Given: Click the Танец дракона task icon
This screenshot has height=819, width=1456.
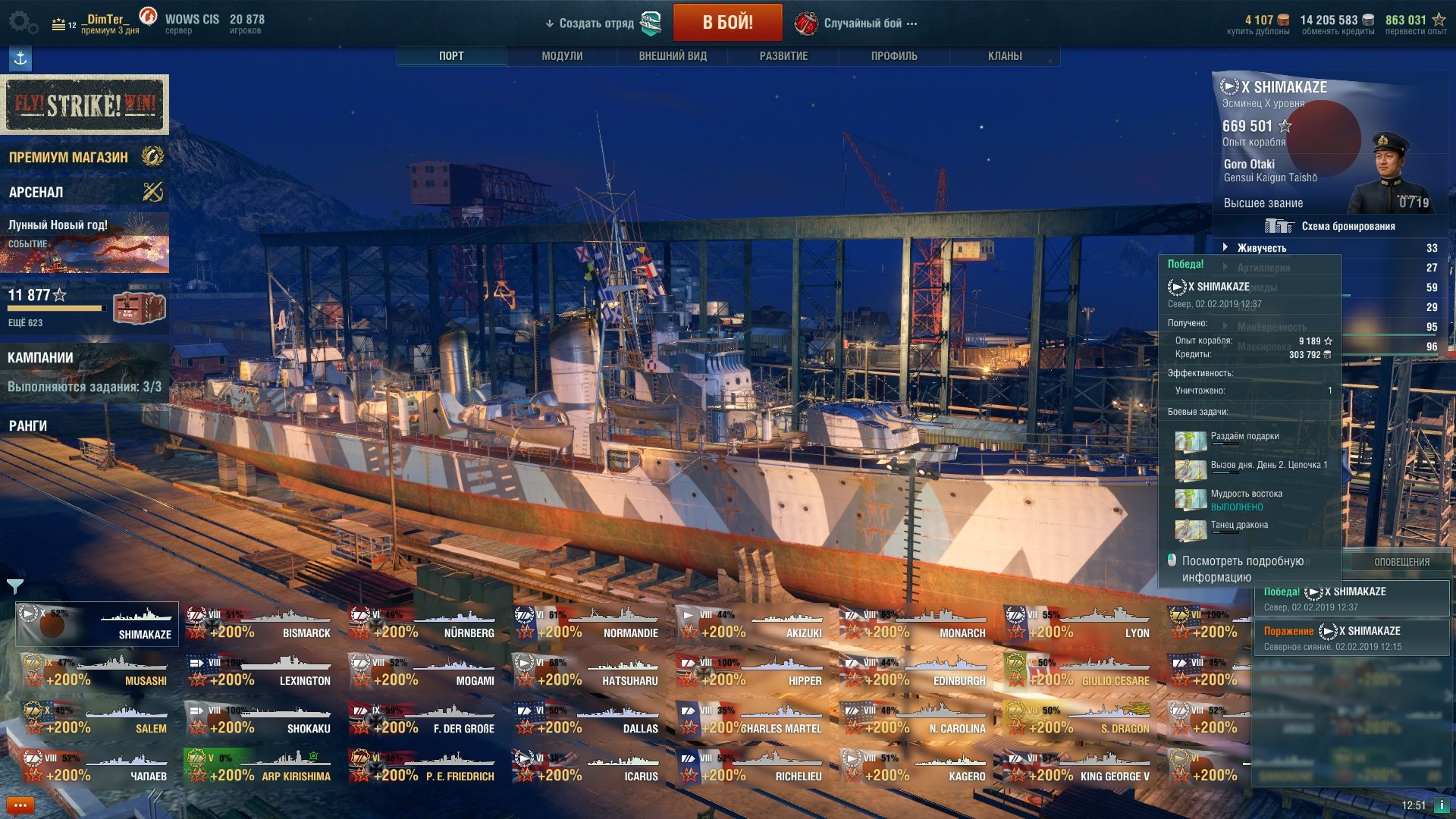Looking at the screenshot, I should pos(1191,529).
